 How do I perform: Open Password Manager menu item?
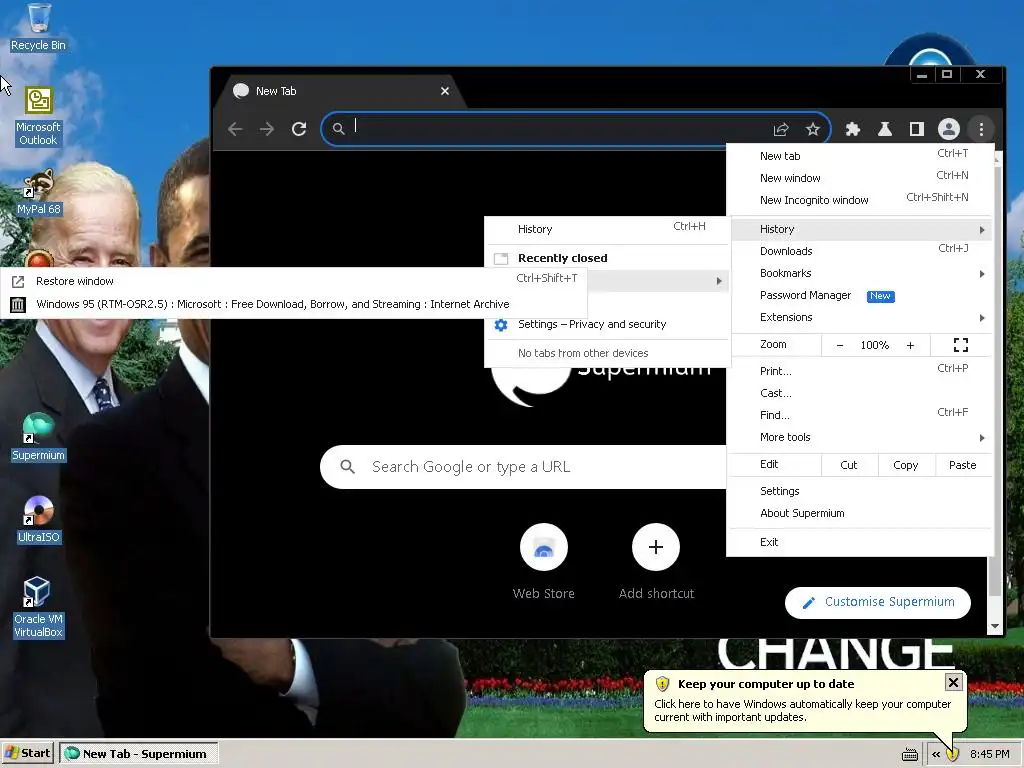(860, 295)
